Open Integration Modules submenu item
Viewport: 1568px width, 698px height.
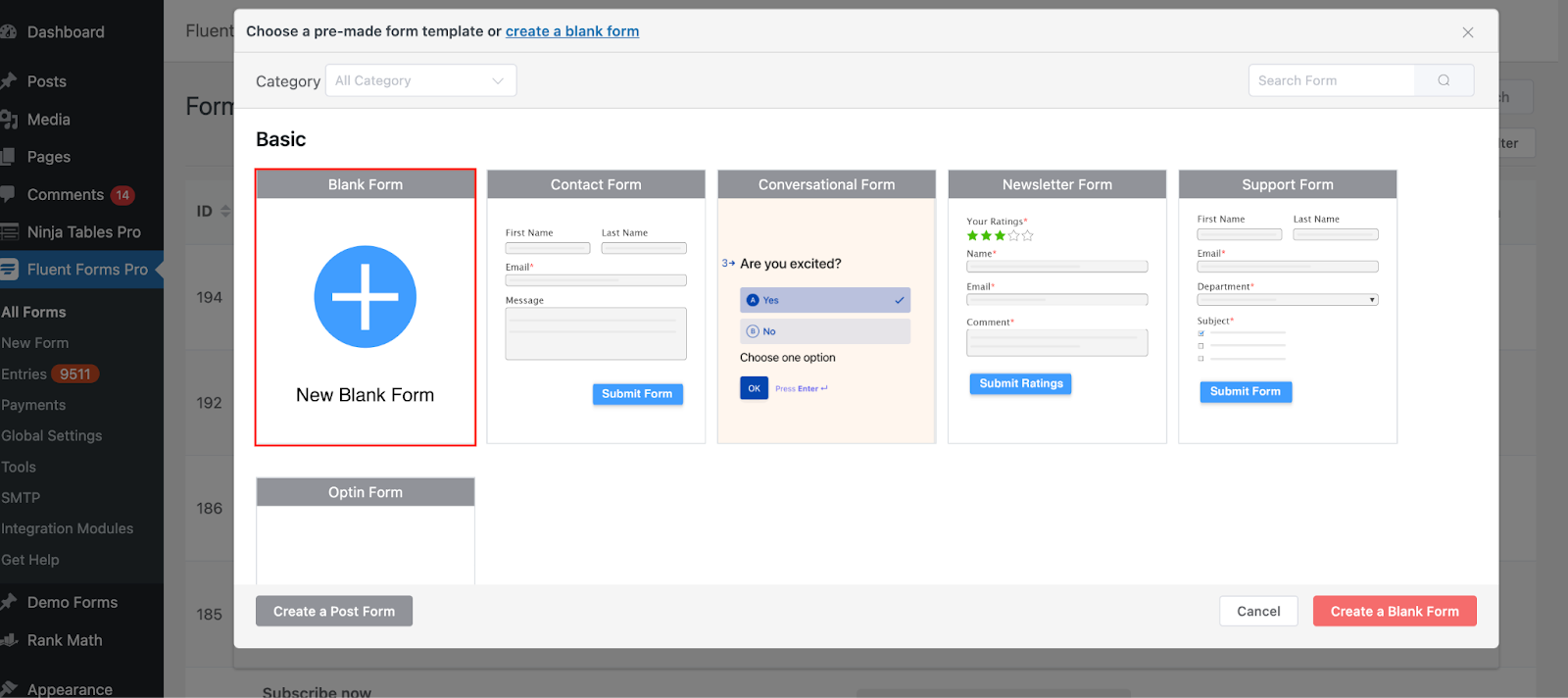coord(67,528)
